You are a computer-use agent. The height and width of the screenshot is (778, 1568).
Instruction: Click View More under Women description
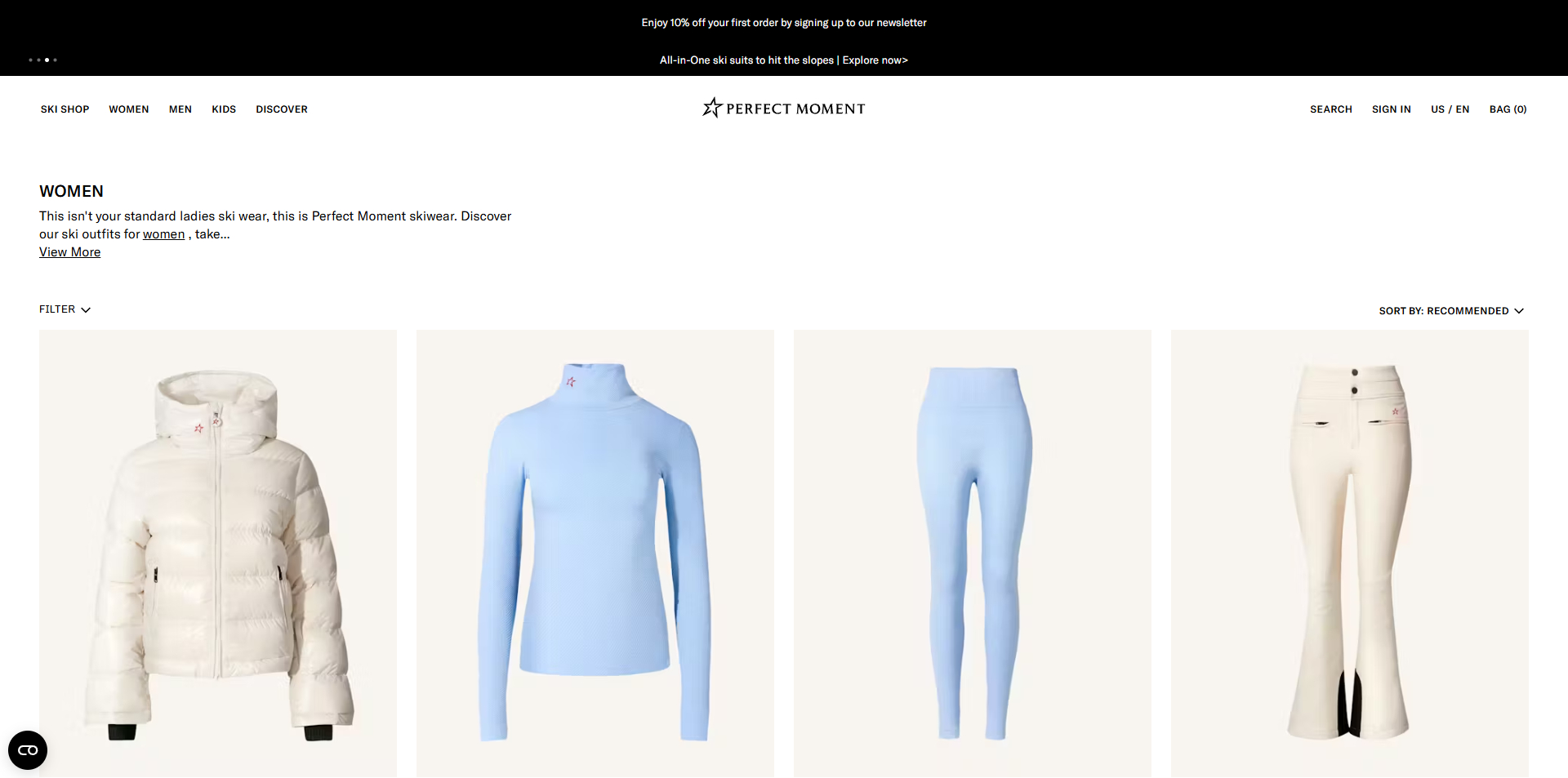tap(70, 252)
